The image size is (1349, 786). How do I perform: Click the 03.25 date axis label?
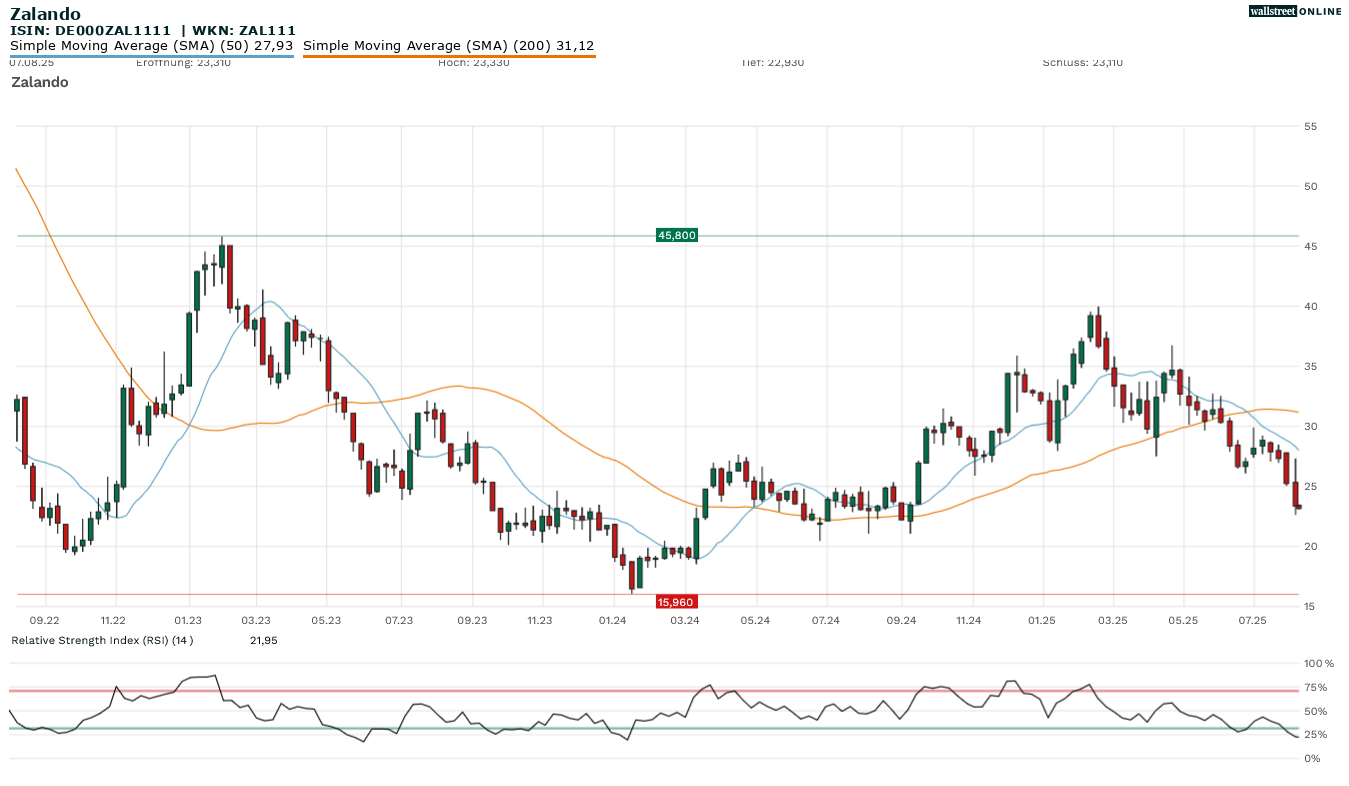tap(1112, 621)
